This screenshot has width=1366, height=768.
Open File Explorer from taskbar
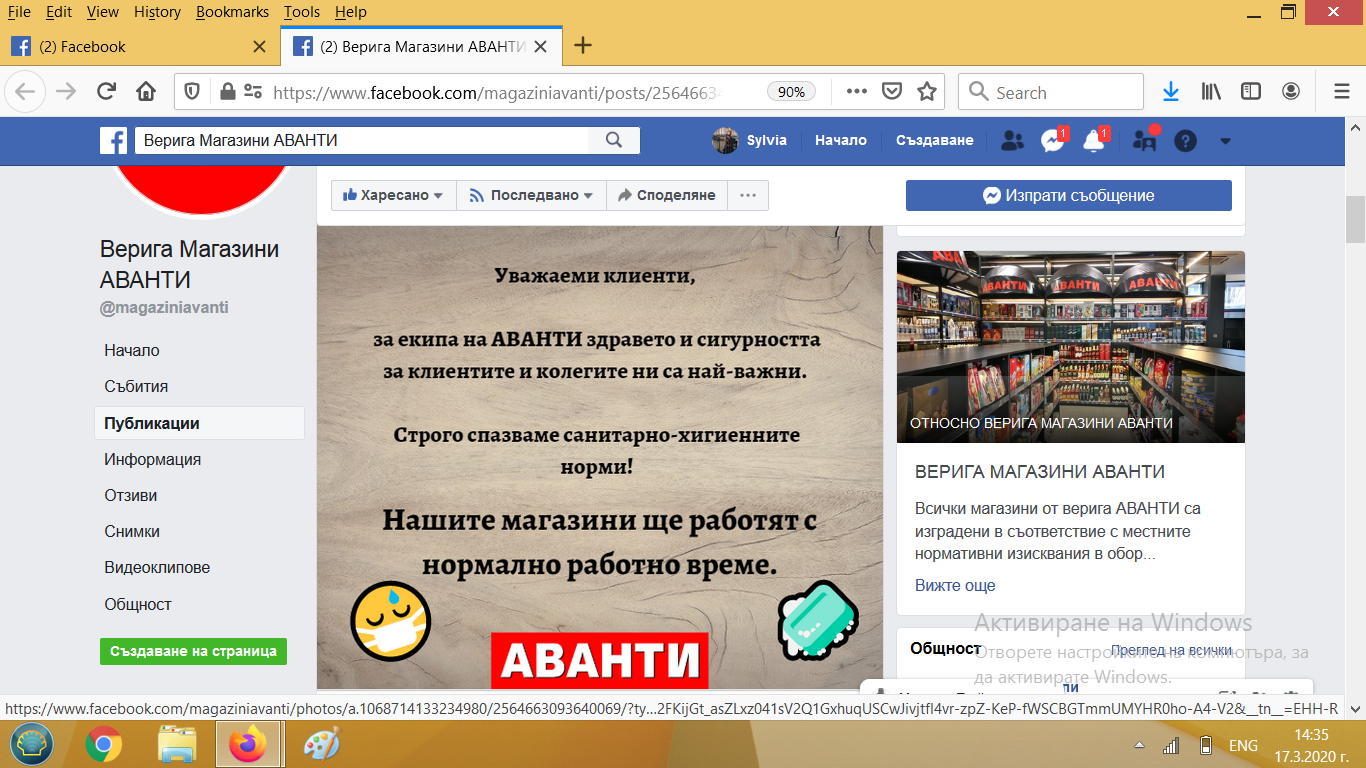[177, 745]
